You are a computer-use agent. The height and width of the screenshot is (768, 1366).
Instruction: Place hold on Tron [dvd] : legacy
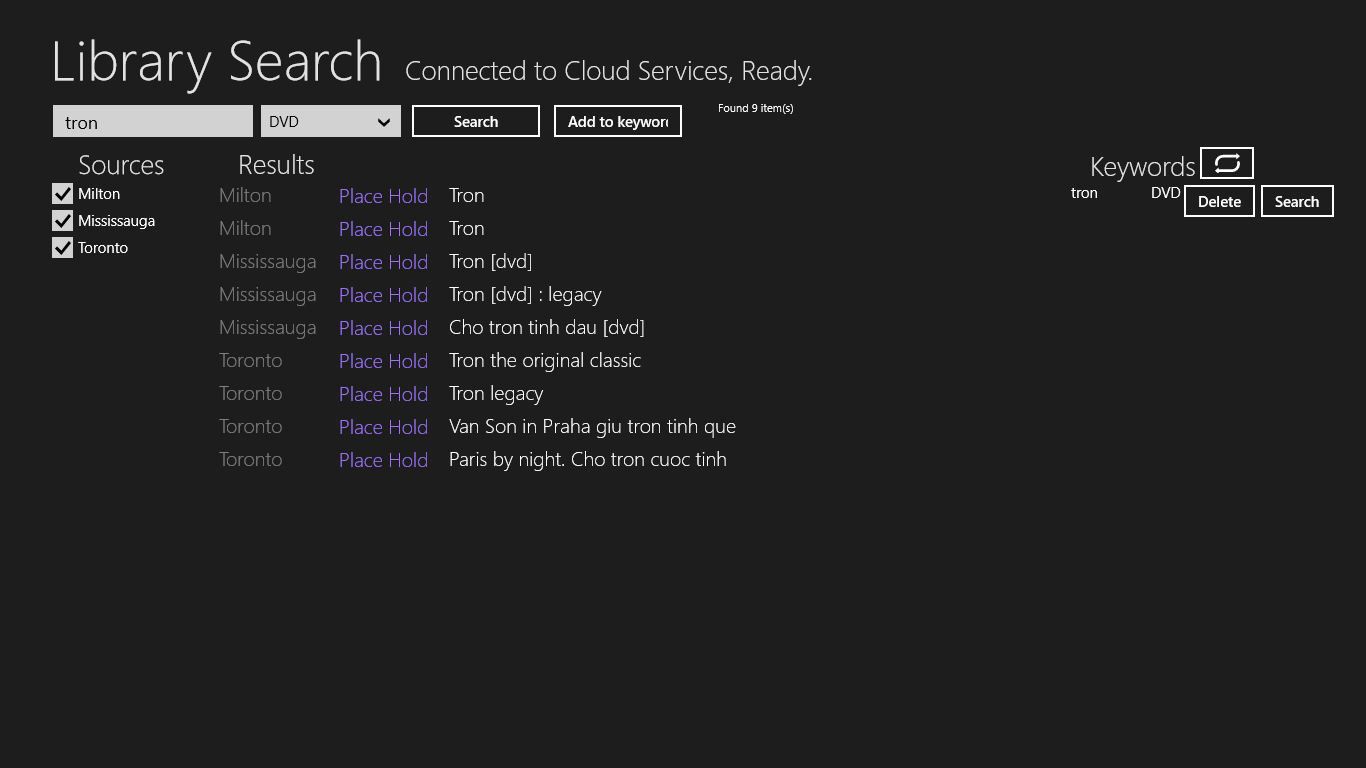click(383, 295)
